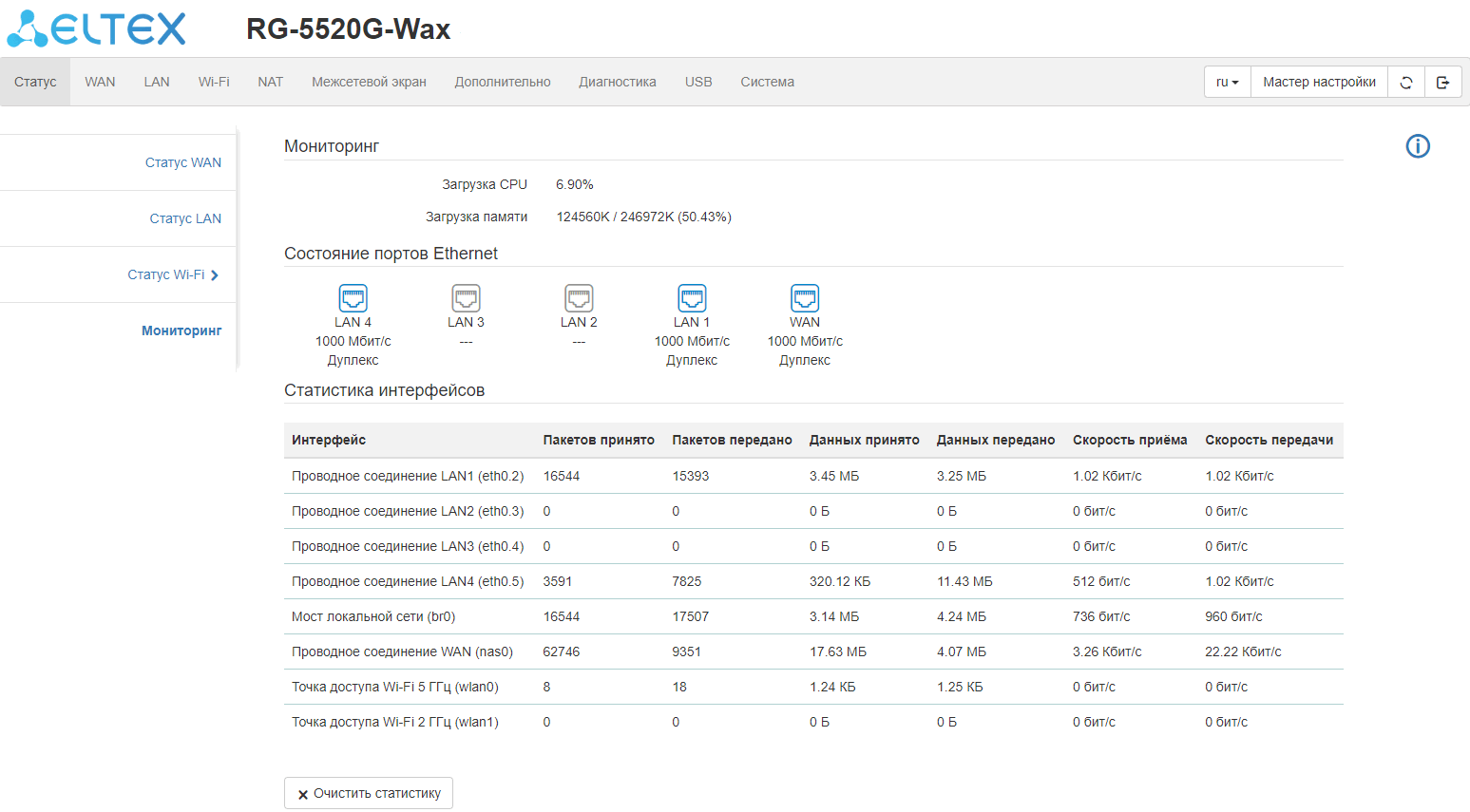Screen dimensions: 1470x812
Task: Click the Eltex logo
Action: tap(97, 28)
